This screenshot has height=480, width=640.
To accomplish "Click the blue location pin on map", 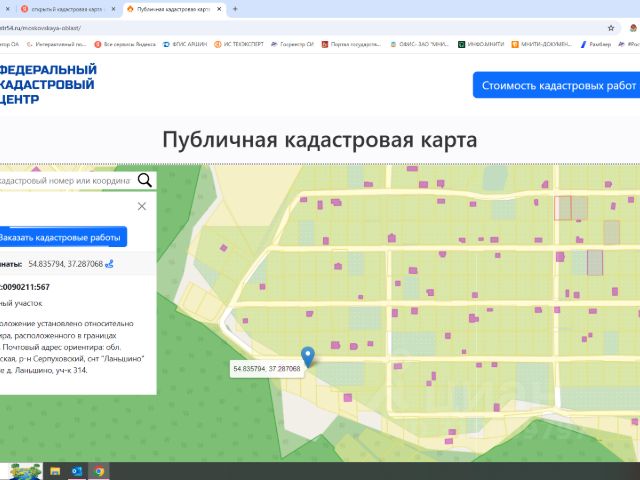I will [x=308, y=357].
